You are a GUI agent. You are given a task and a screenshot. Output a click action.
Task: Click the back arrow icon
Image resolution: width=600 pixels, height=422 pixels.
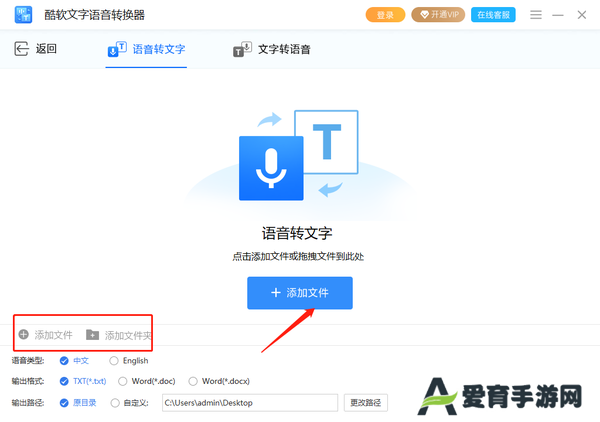[21, 49]
